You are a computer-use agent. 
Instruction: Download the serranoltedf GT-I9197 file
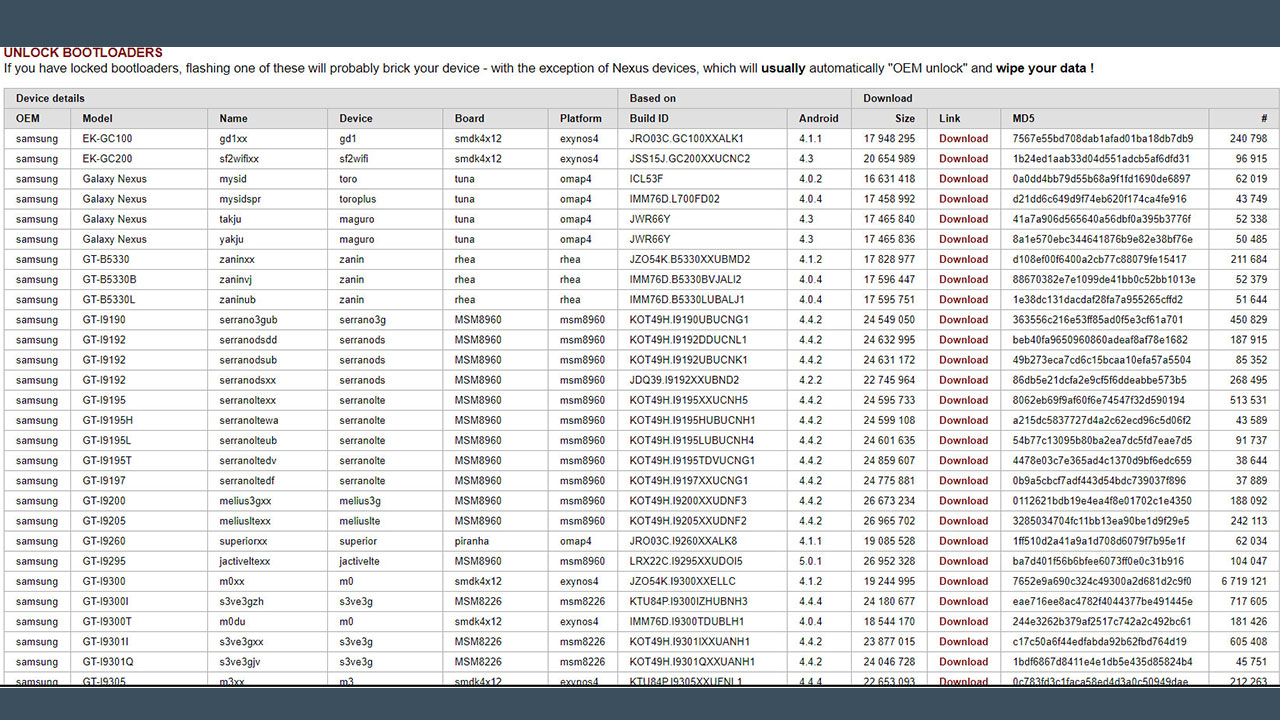point(963,481)
